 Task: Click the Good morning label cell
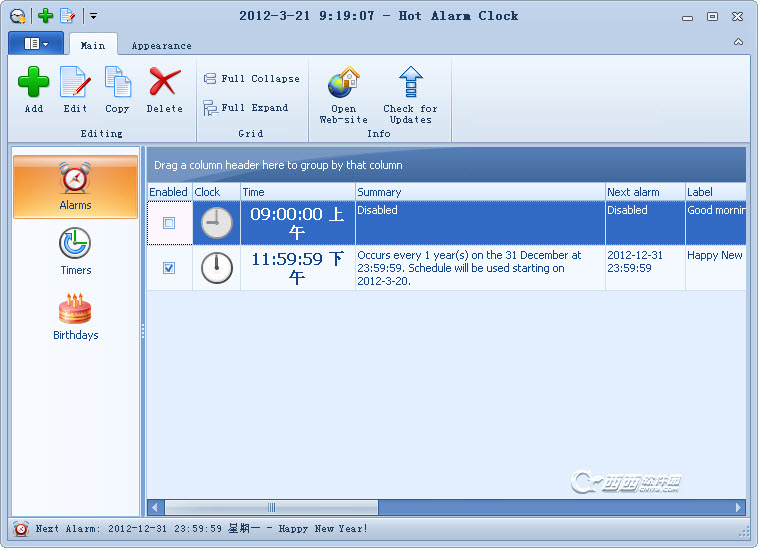click(x=715, y=223)
